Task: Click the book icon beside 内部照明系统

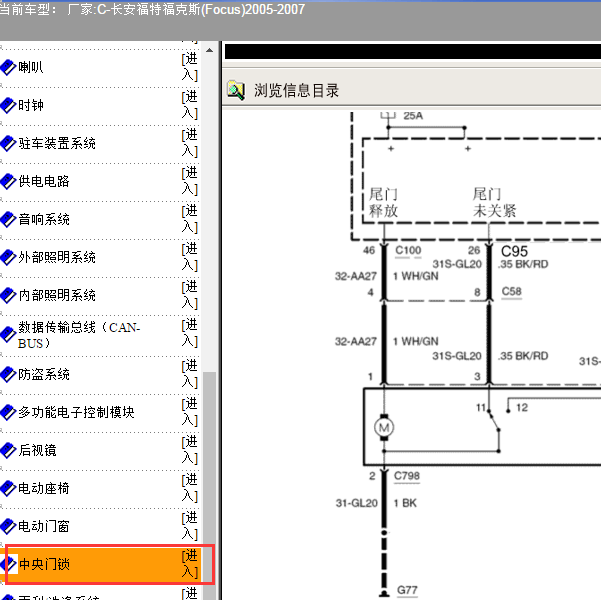Action: (8, 296)
